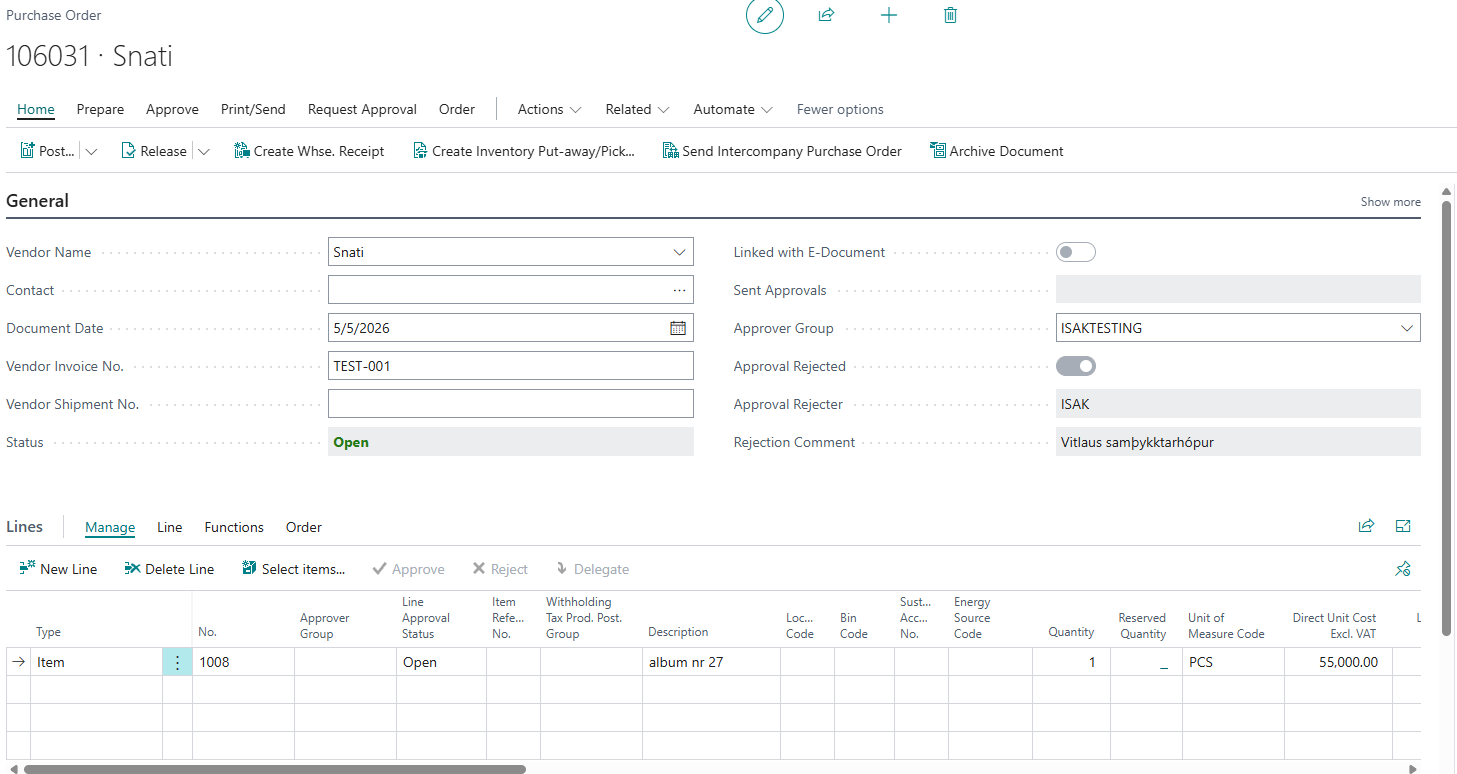Click the Archive Document icon
The width and height of the screenshot is (1457, 774).
pos(937,151)
